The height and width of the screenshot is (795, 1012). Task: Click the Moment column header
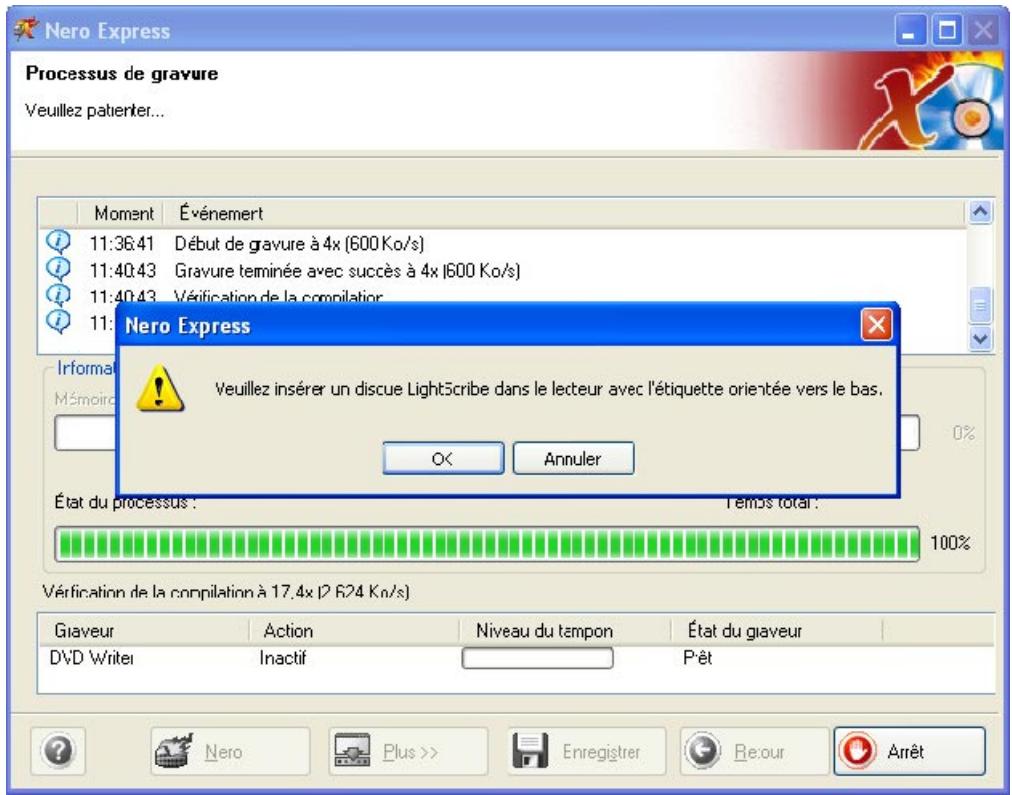click(x=120, y=213)
